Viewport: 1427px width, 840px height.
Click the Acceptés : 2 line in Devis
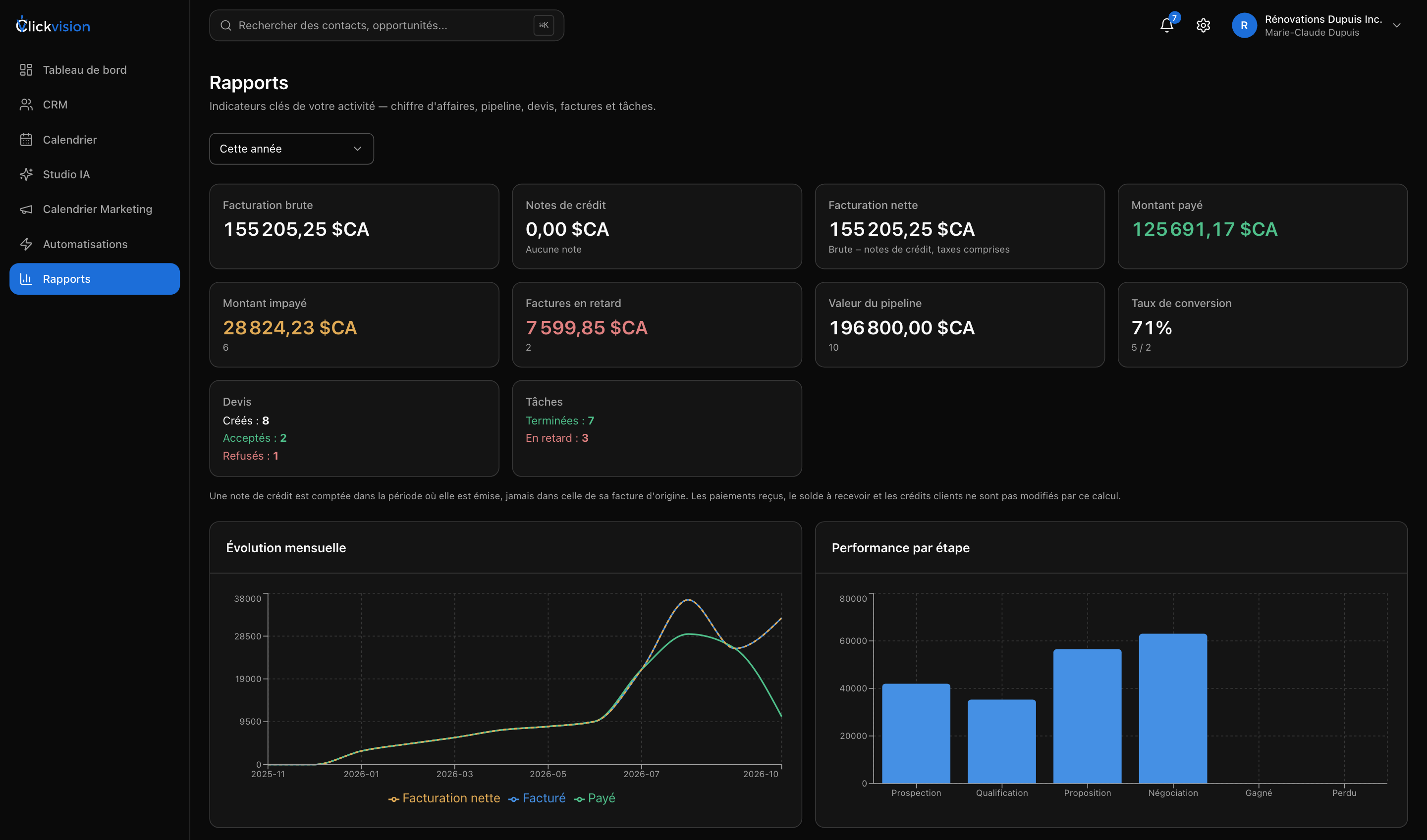click(254, 438)
